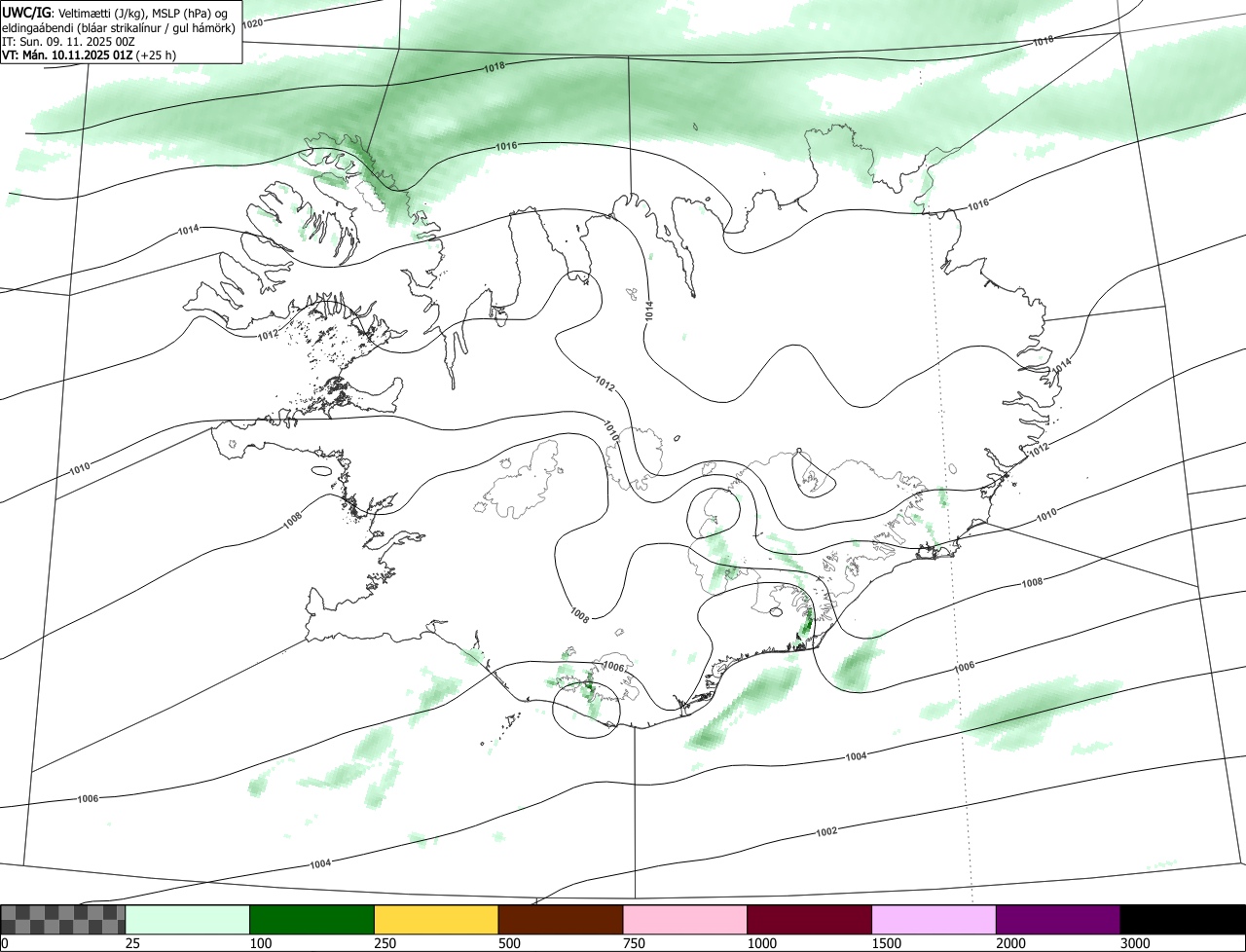Click legend scale value 250

coord(385,943)
